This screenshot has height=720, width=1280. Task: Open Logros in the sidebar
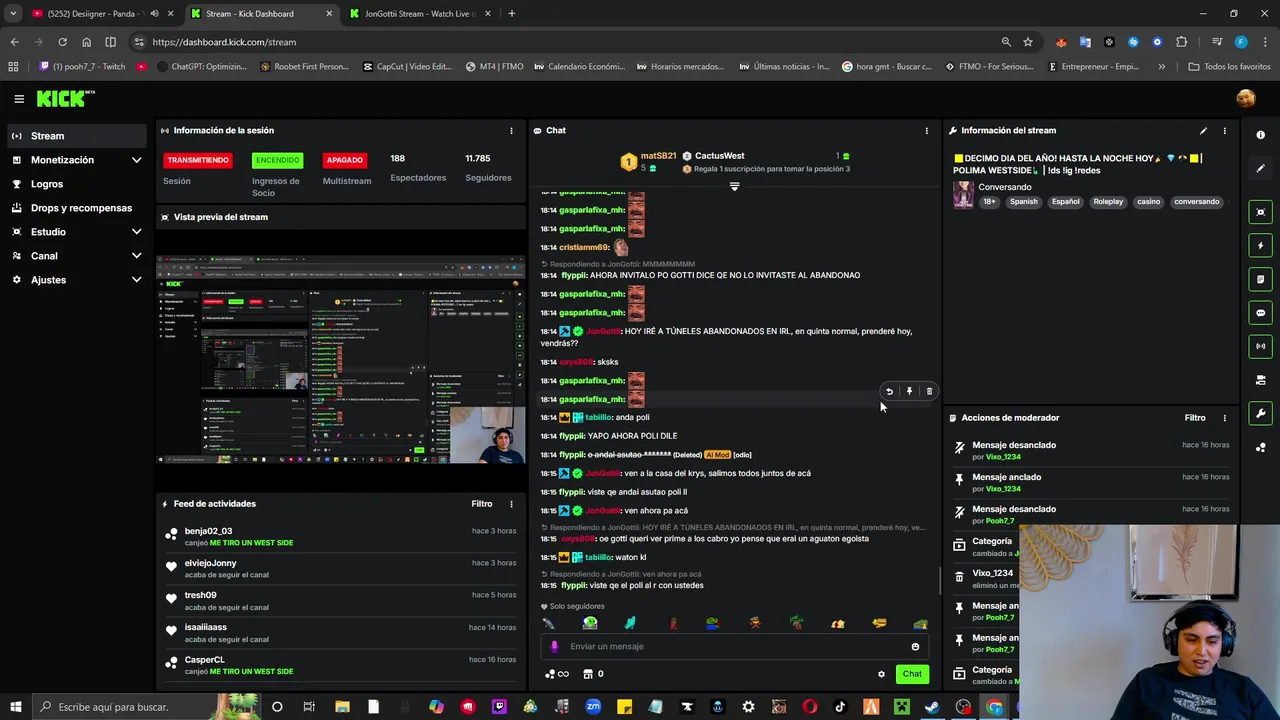(77, 184)
